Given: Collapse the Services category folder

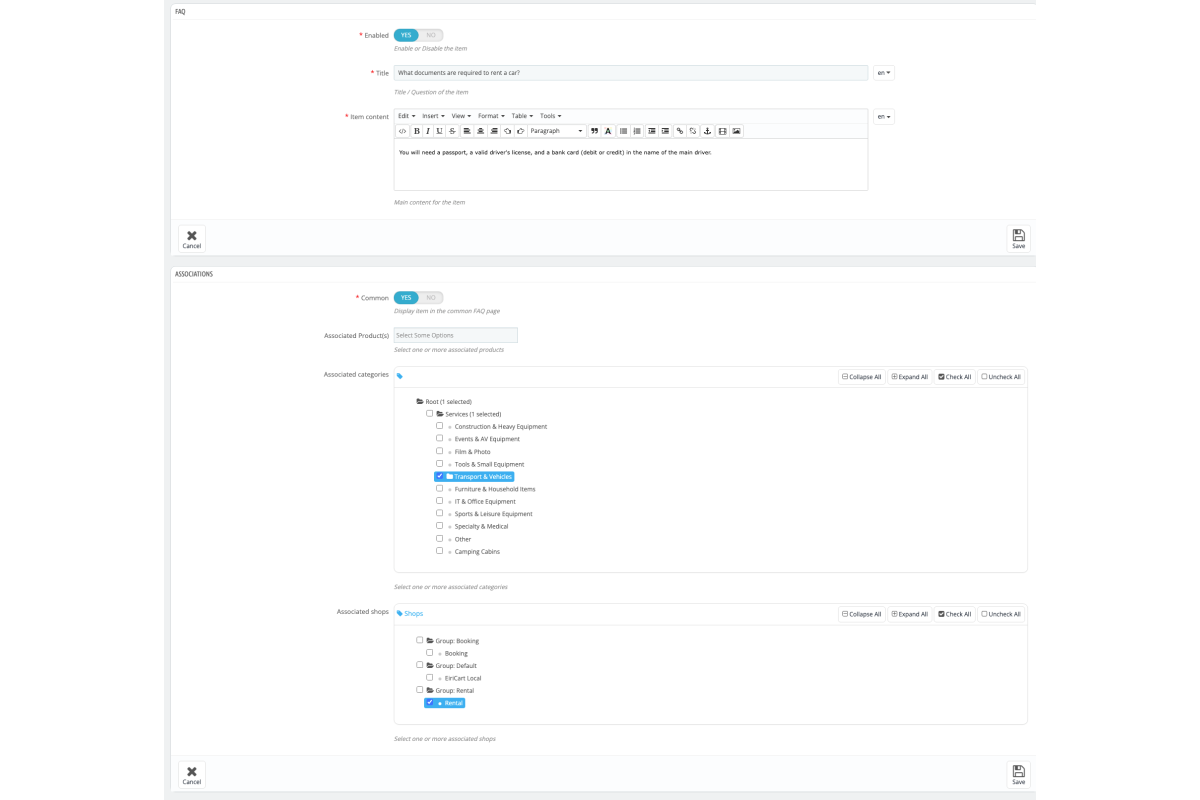Looking at the screenshot, I should (x=440, y=414).
